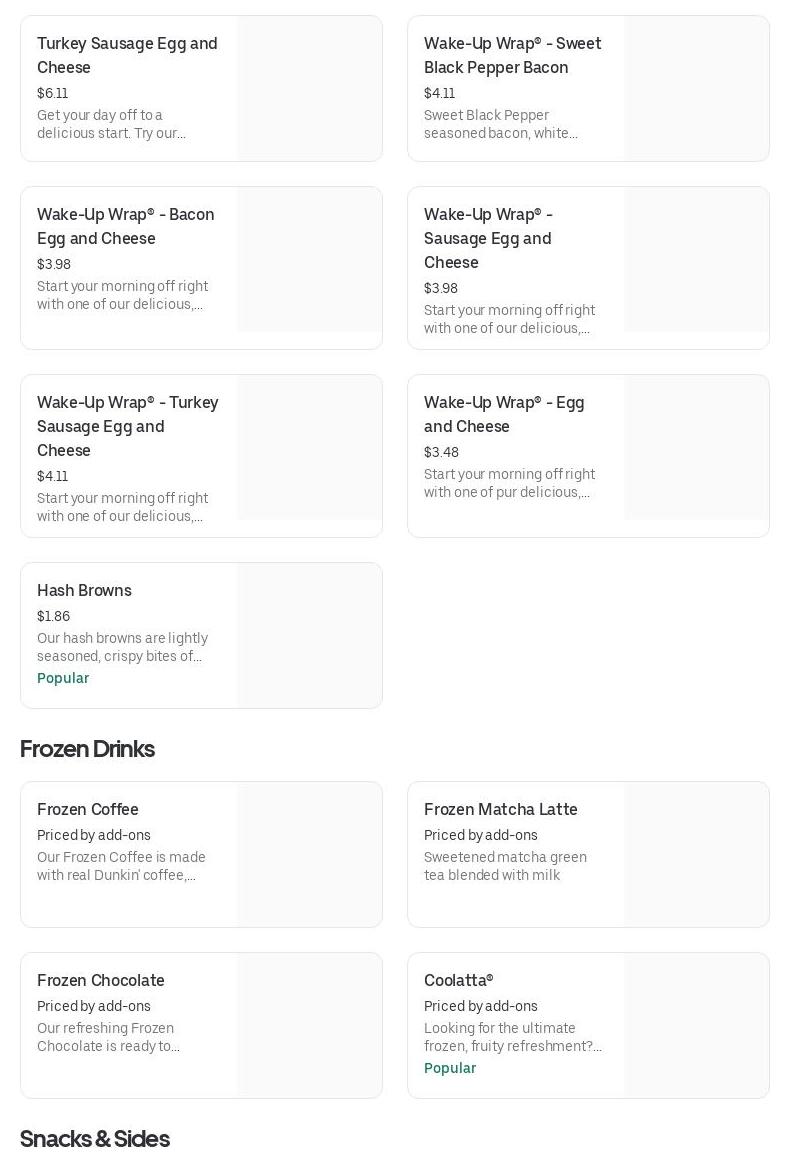Click the Turkey Sausage Egg Cheese thumbnail
This screenshot has height=1156, width=804.
309,88
